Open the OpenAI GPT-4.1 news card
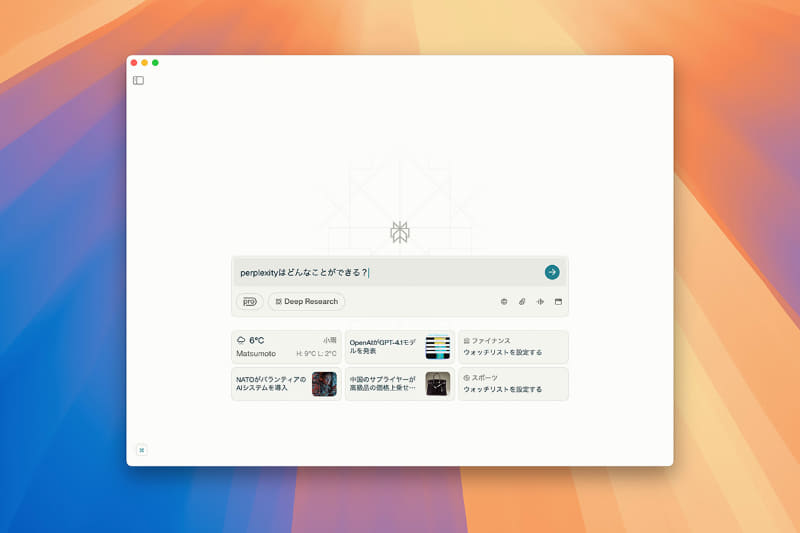The width and height of the screenshot is (800, 533). (x=399, y=347)
